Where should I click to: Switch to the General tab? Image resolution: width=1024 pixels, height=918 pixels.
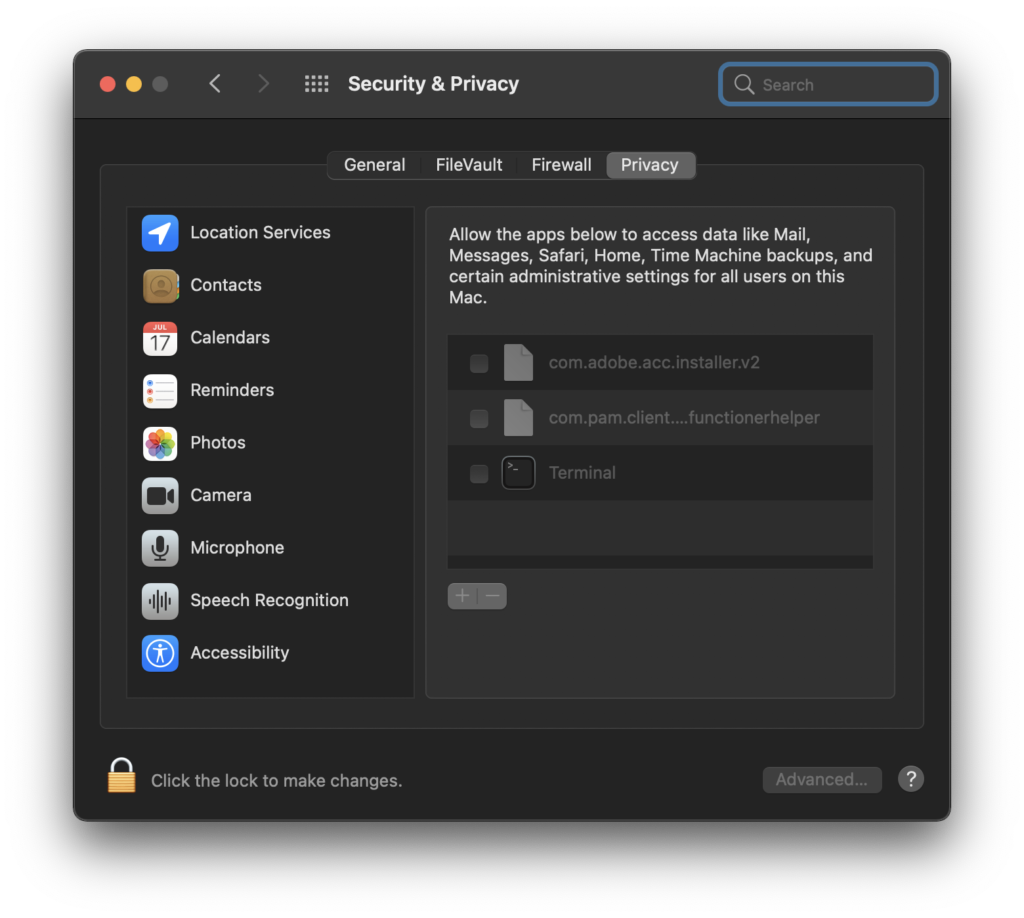(x=374, y=165)
